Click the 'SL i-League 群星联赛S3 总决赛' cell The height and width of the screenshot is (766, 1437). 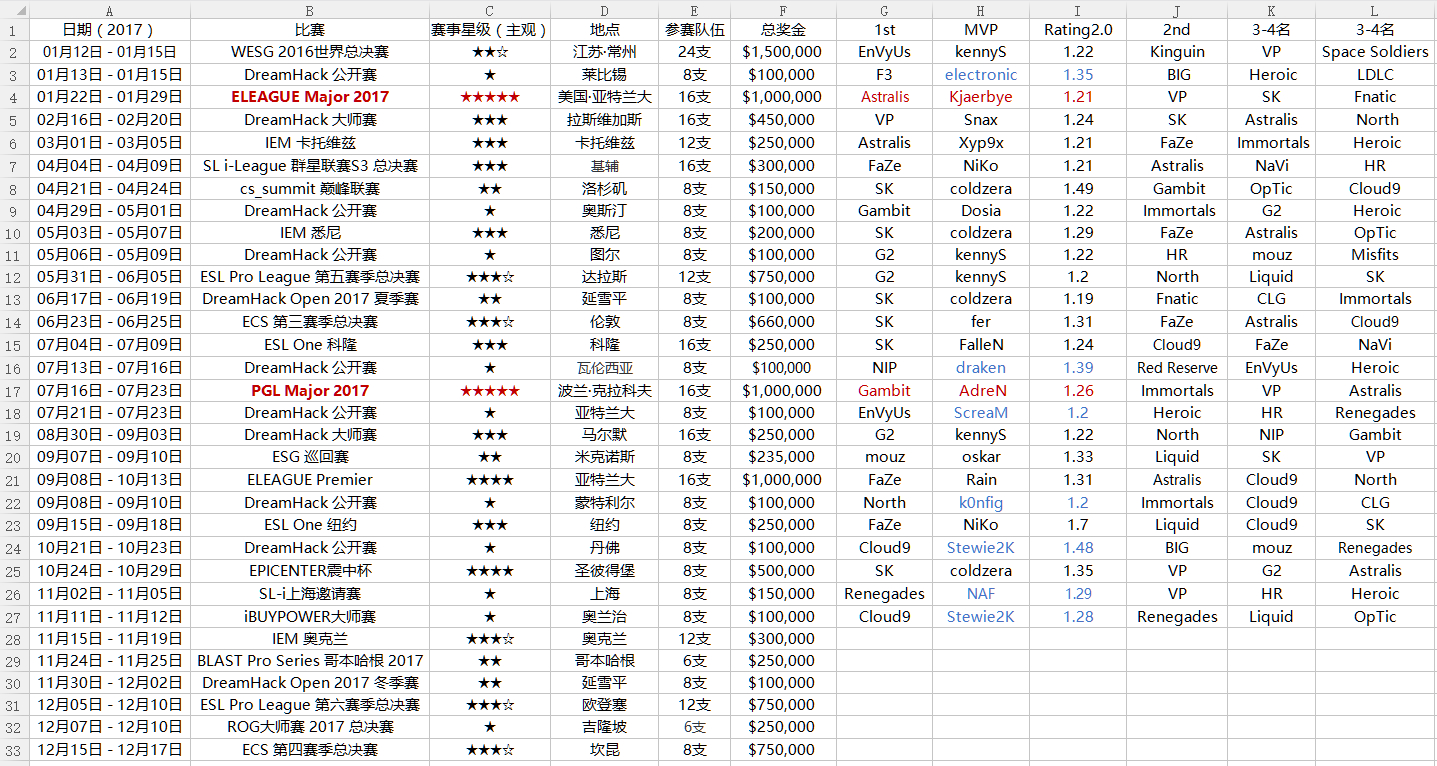310,165
